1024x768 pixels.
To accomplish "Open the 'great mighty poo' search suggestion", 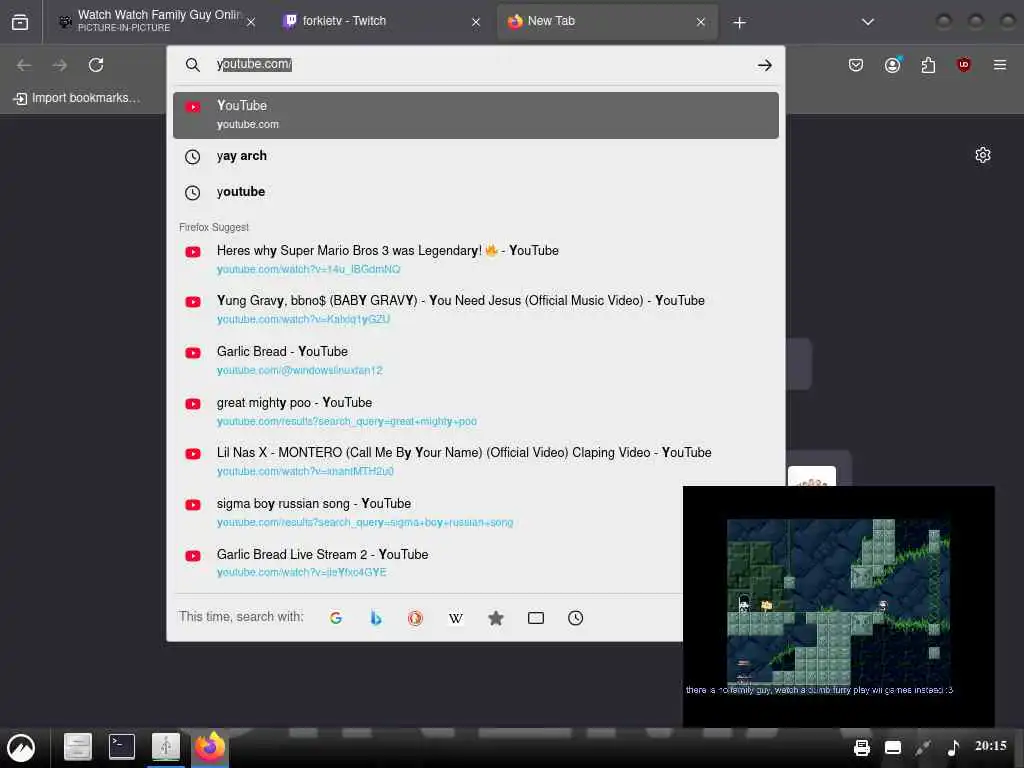I will (475, 411).
